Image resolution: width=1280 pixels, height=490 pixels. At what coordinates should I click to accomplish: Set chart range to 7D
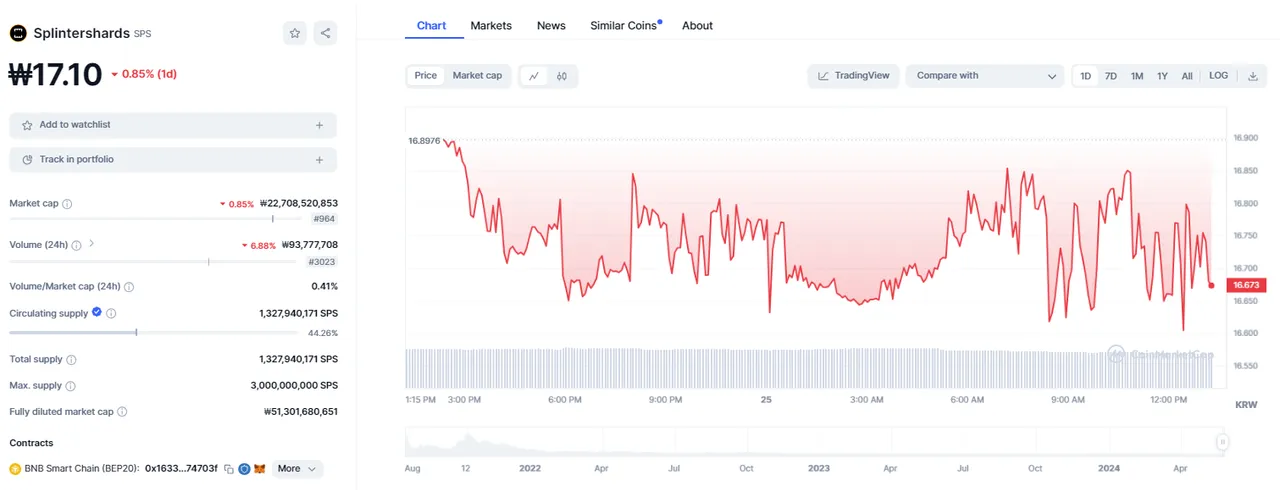[x=1111, y=76]
